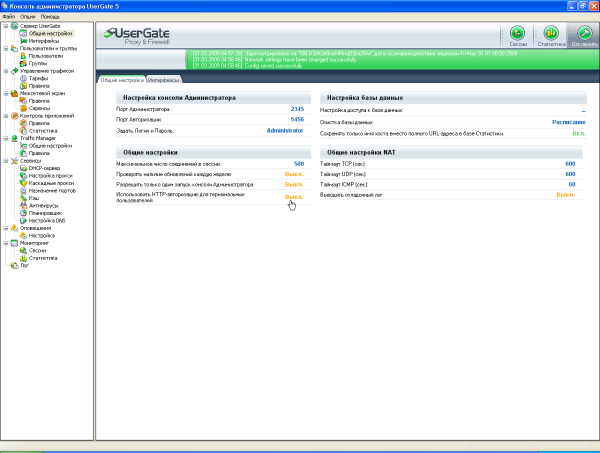Click the Пользователи user icon
The height and width of the screenshot is (453, 600).
(23, 56)
